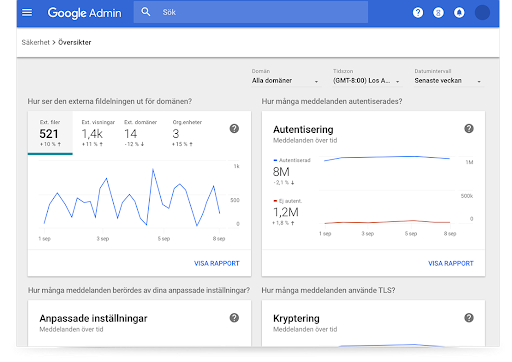Open the user account avatar

click(x=482, y=13)
